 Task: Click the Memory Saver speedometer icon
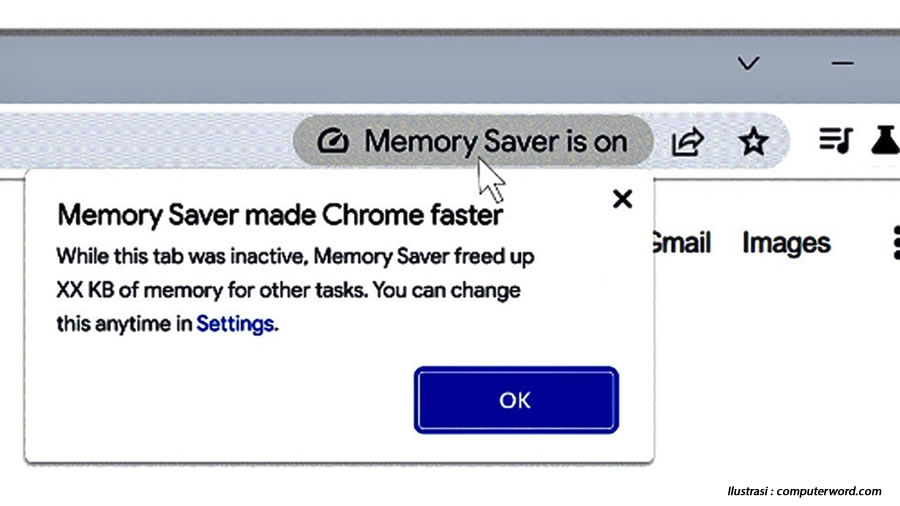click(x=333, y=141)
